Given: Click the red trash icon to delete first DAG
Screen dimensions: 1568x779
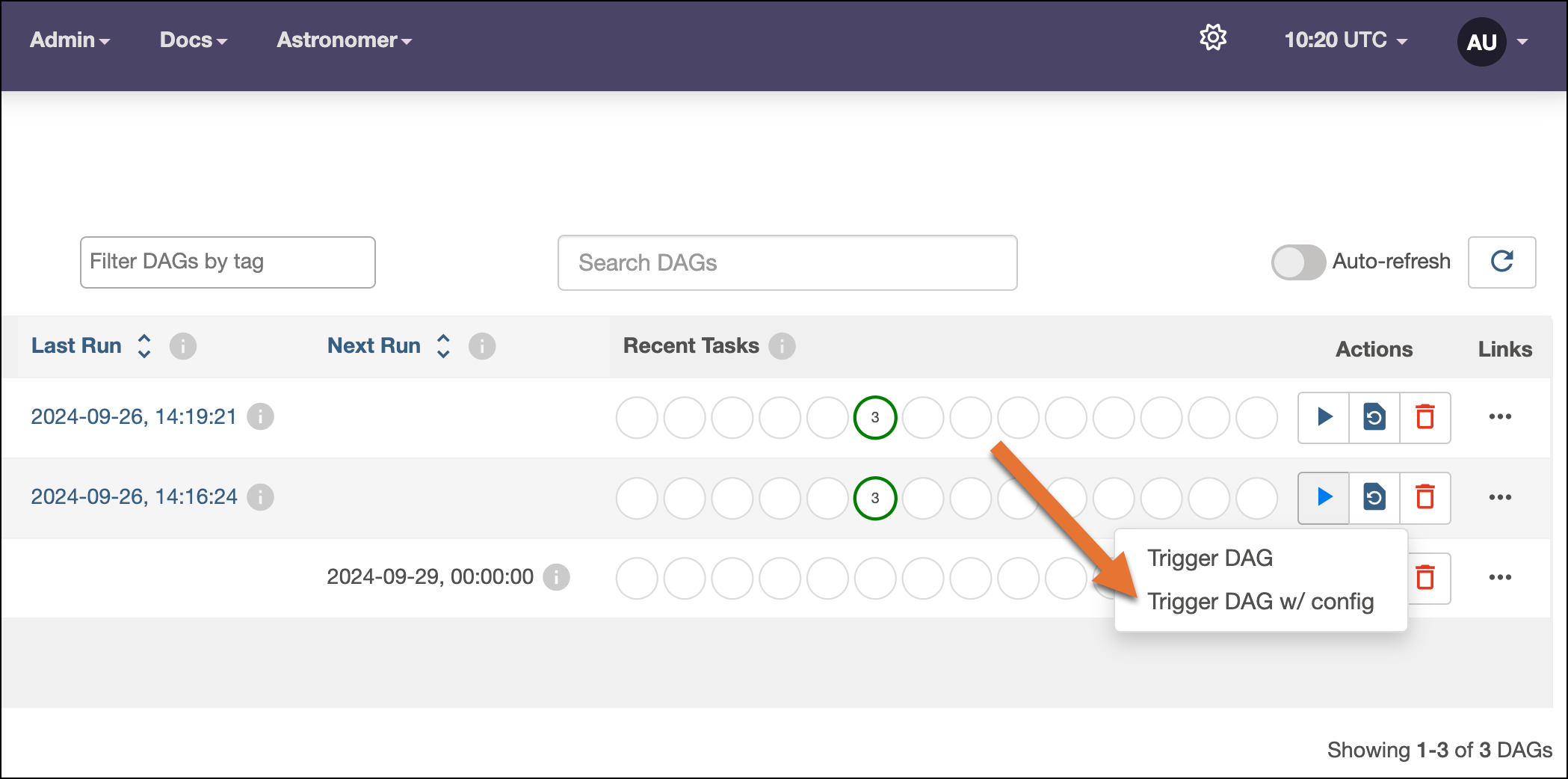Looking at the screenshot, I should click(1425, 418).
